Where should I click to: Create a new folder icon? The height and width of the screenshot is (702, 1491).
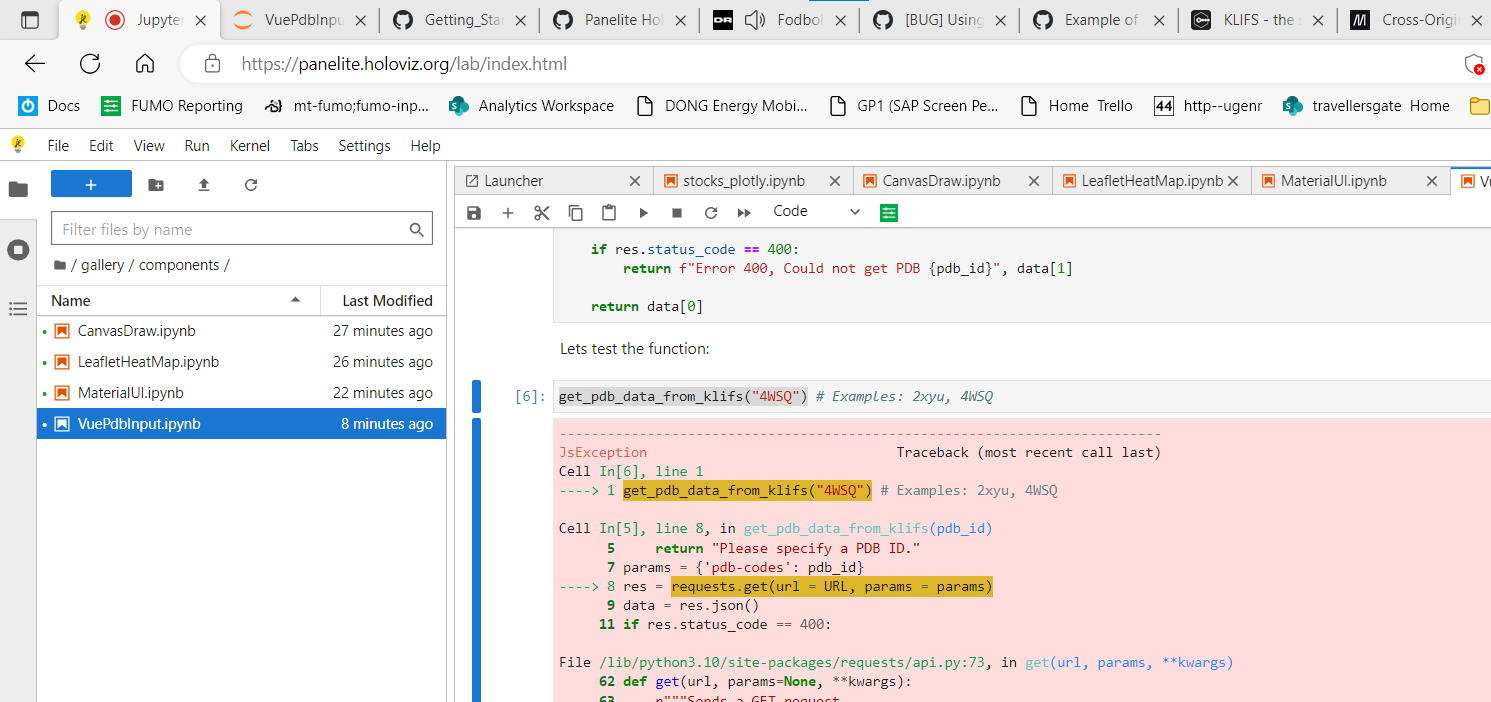click(x=156, y=185)
